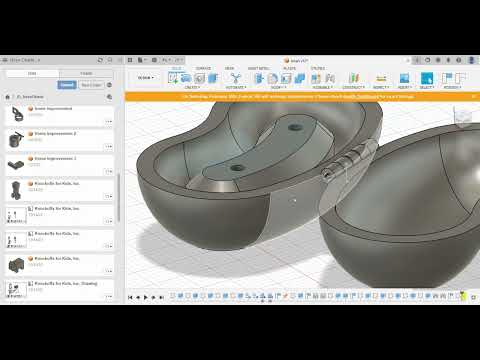Select the SURFACE toolbar tab
This screenshot has height=360, width=480.
(203, 68)
